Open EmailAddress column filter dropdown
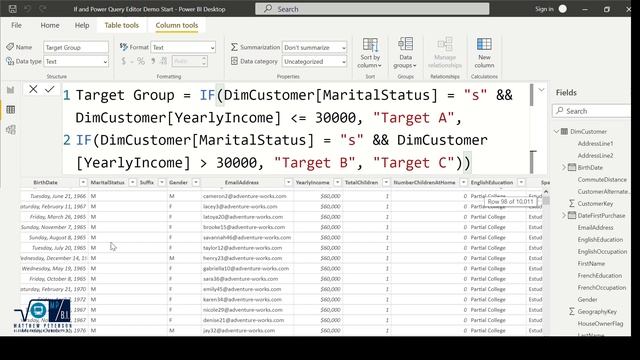 [288, 182]
